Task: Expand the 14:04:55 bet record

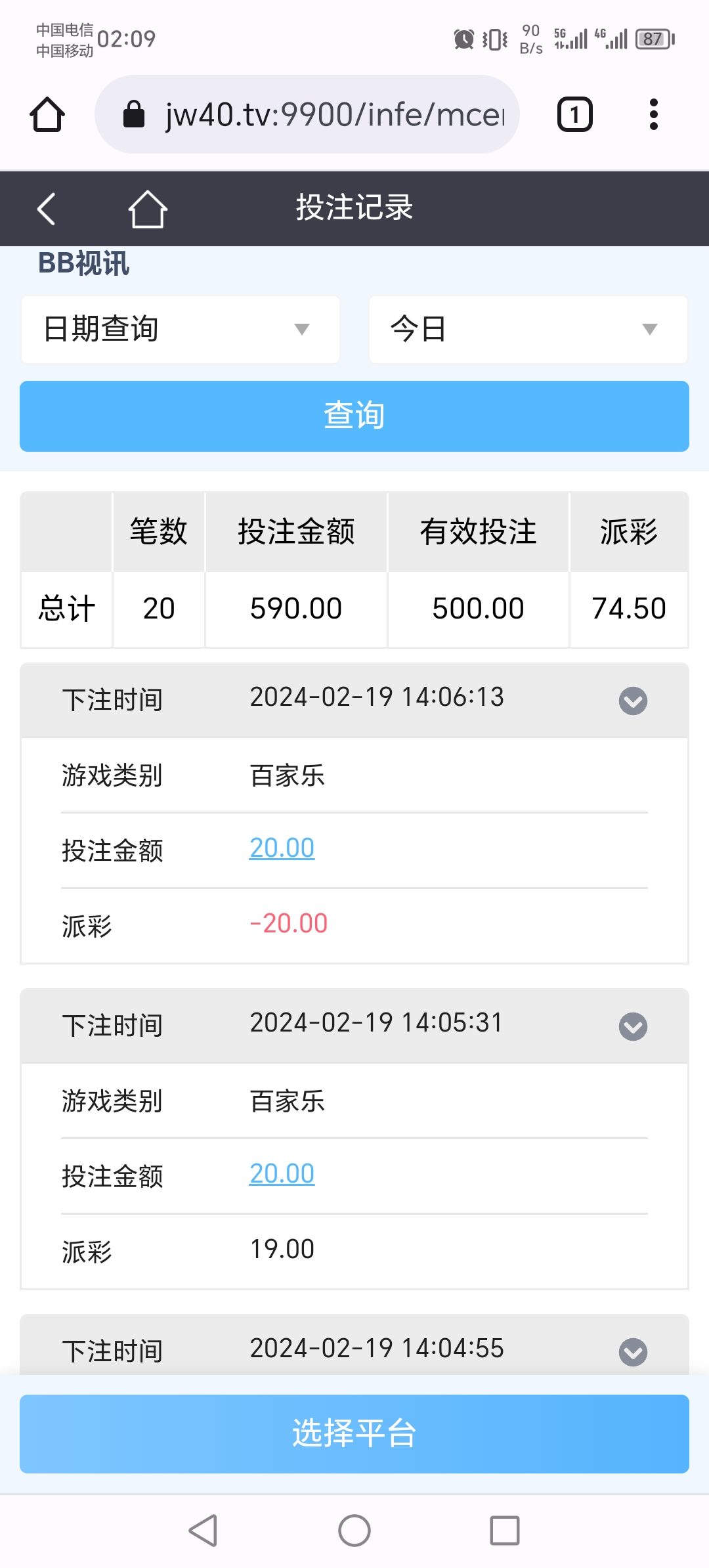Action: 633,1352
